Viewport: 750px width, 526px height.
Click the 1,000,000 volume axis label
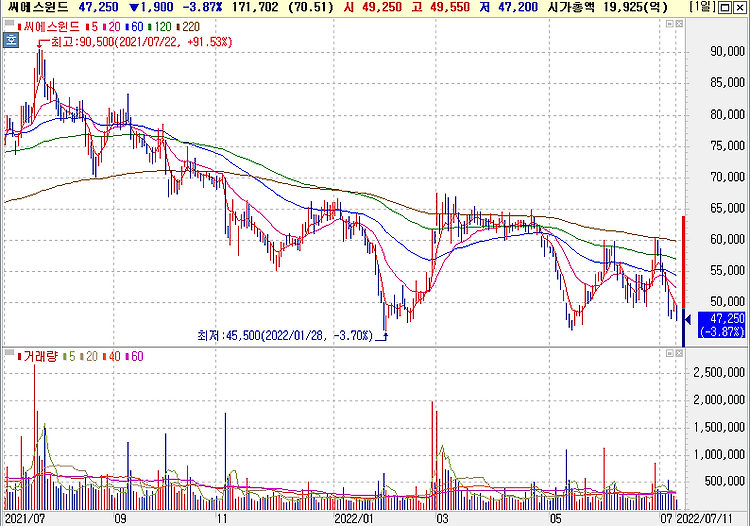pos(719,454)
